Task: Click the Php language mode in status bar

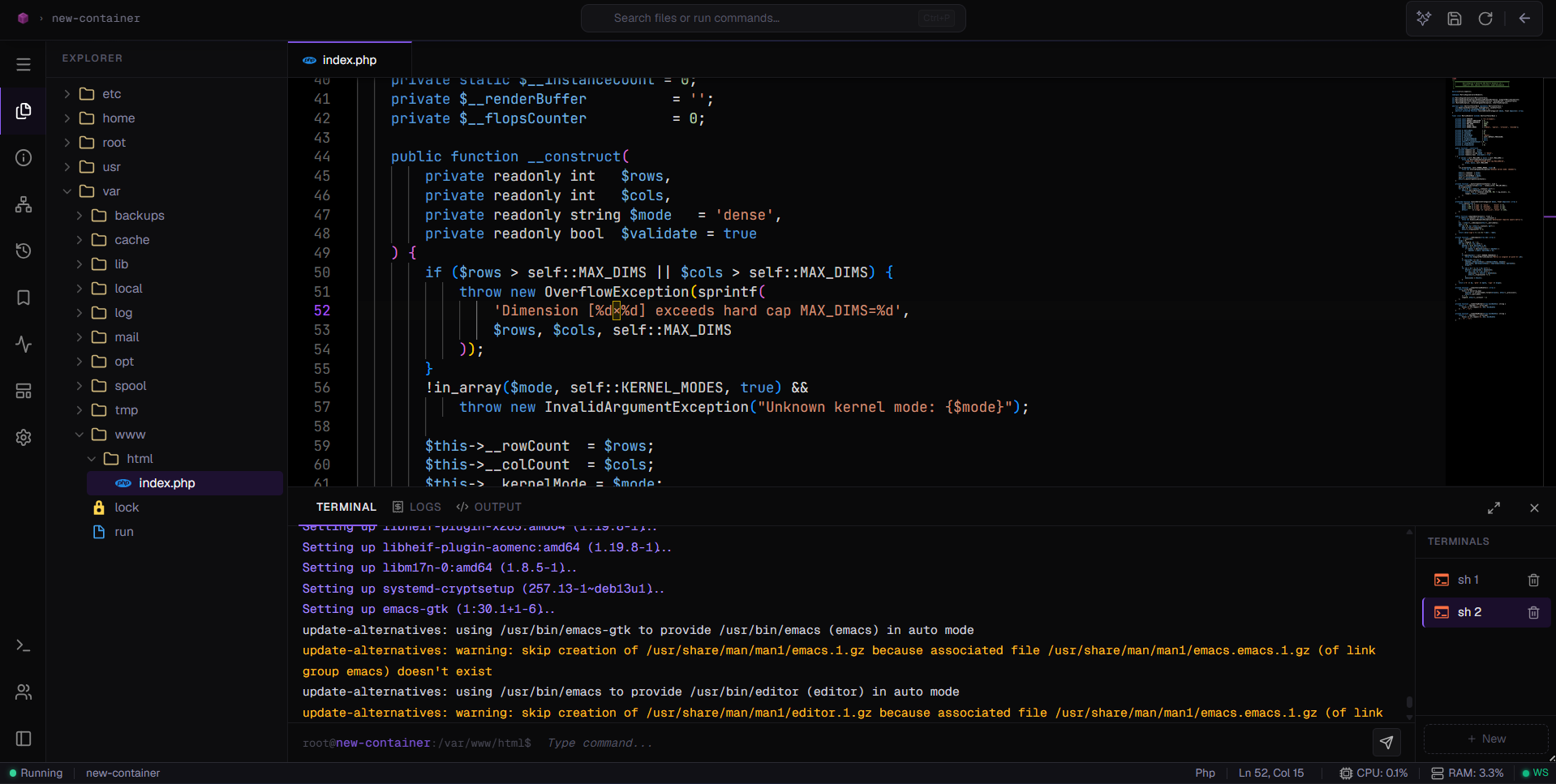Action: (1205, 773)
